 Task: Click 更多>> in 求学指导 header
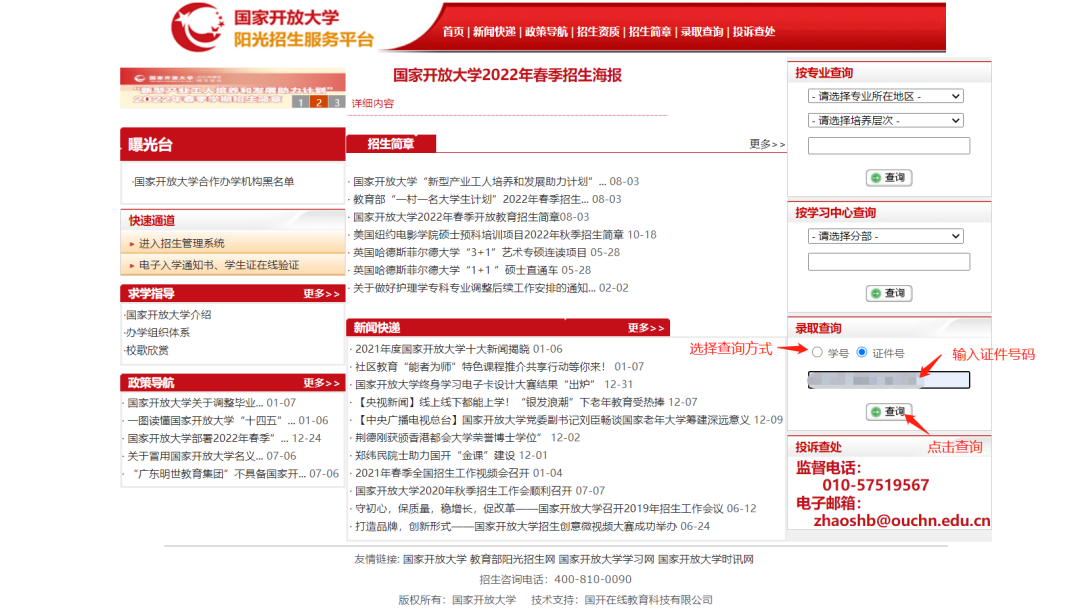[x=322, y=294]
